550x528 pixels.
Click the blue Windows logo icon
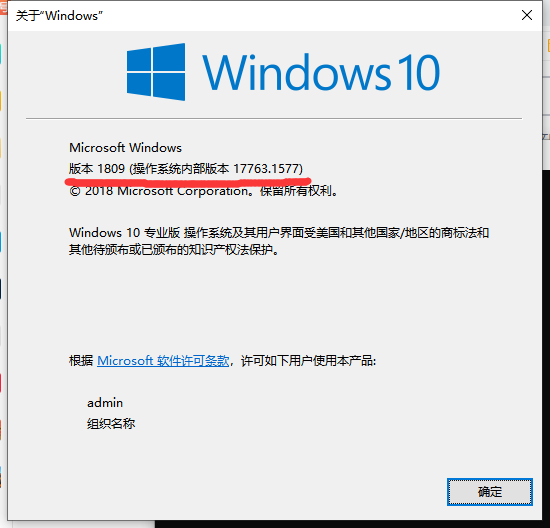[156, 72]
